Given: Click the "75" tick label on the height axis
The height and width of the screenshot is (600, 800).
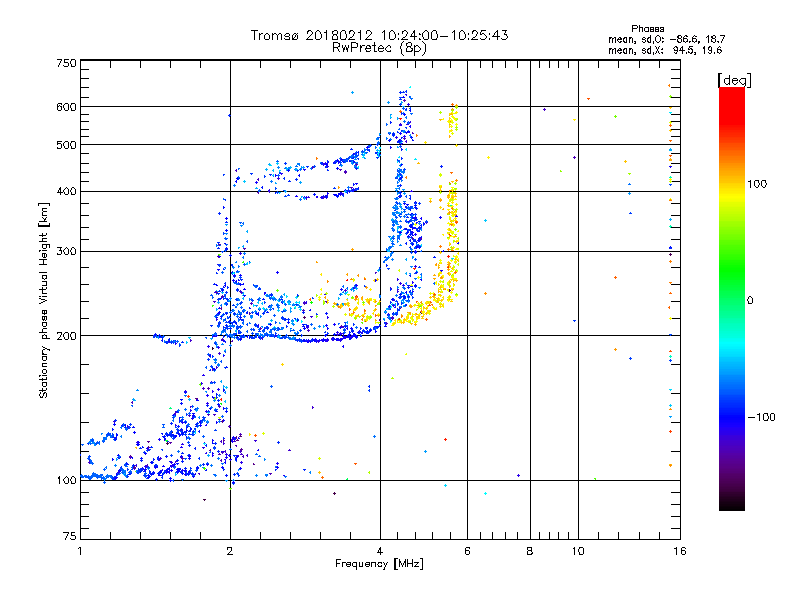Looking at the screenshot, I should [x=70, y=536].
